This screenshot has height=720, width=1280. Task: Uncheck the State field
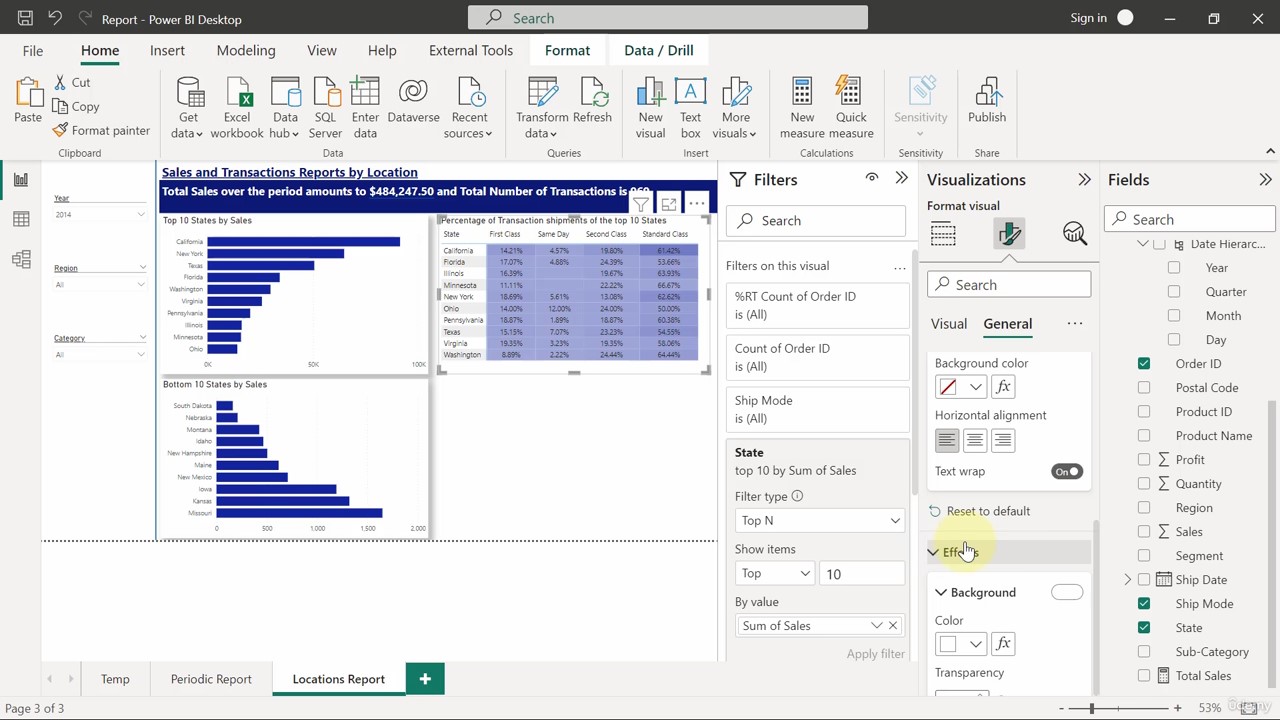(1144, 628)
